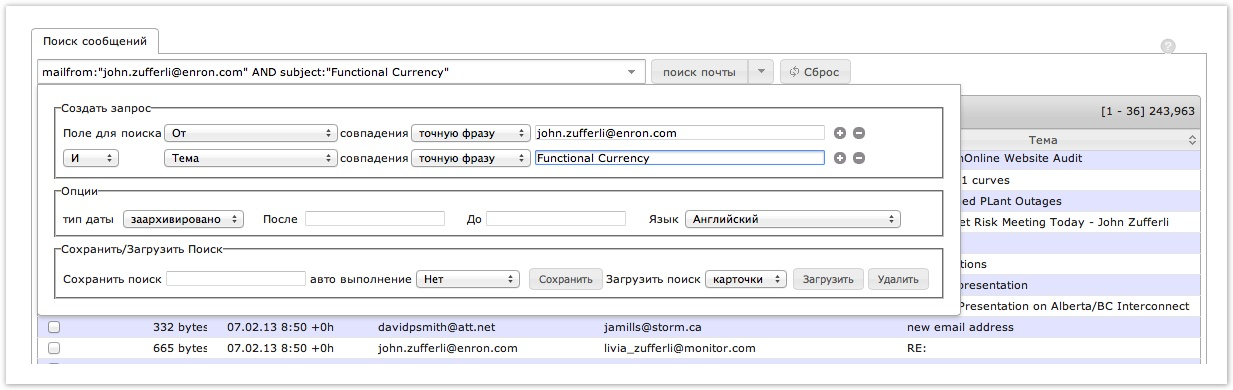1233x390 pixels.
Task: Click the поиск почты button
Action: pos(699,72)
